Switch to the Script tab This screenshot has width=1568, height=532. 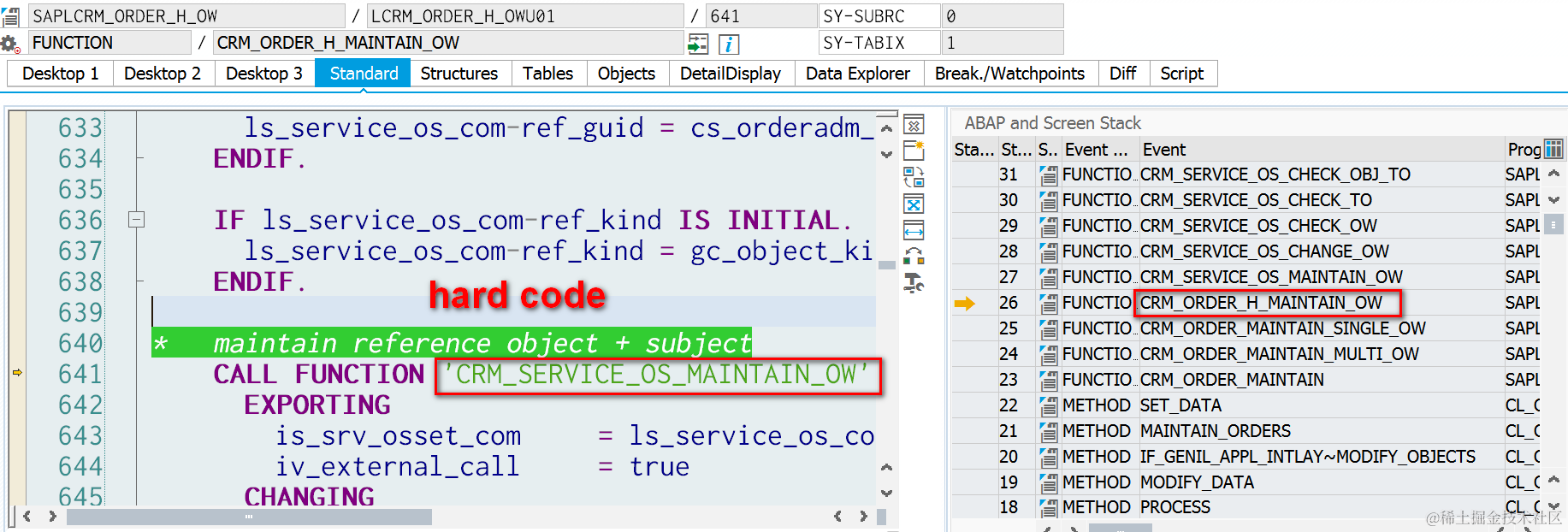click(1182, 74)
